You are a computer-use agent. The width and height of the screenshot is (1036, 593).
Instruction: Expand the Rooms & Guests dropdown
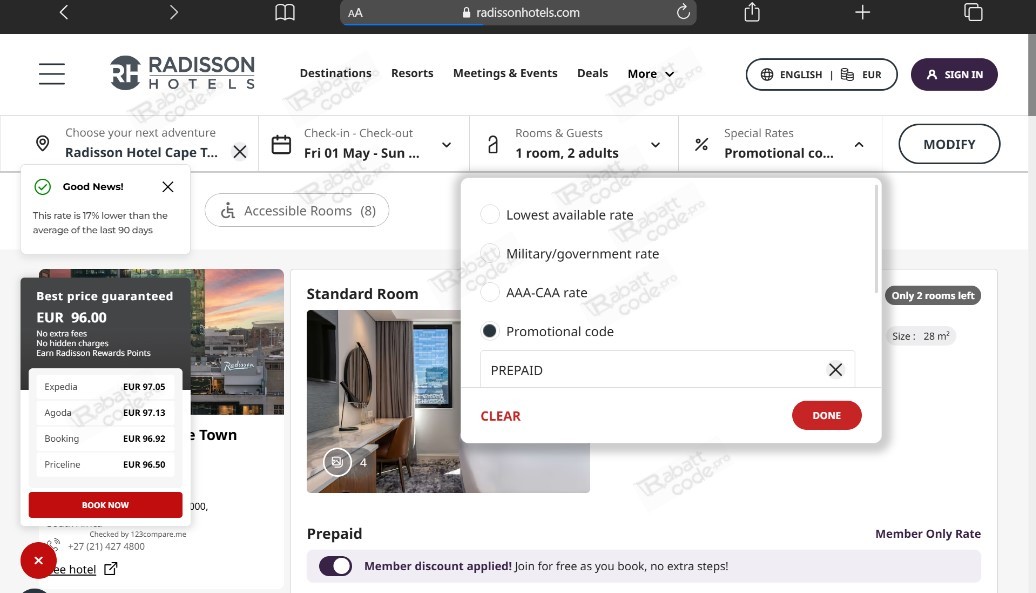point(655,143)
